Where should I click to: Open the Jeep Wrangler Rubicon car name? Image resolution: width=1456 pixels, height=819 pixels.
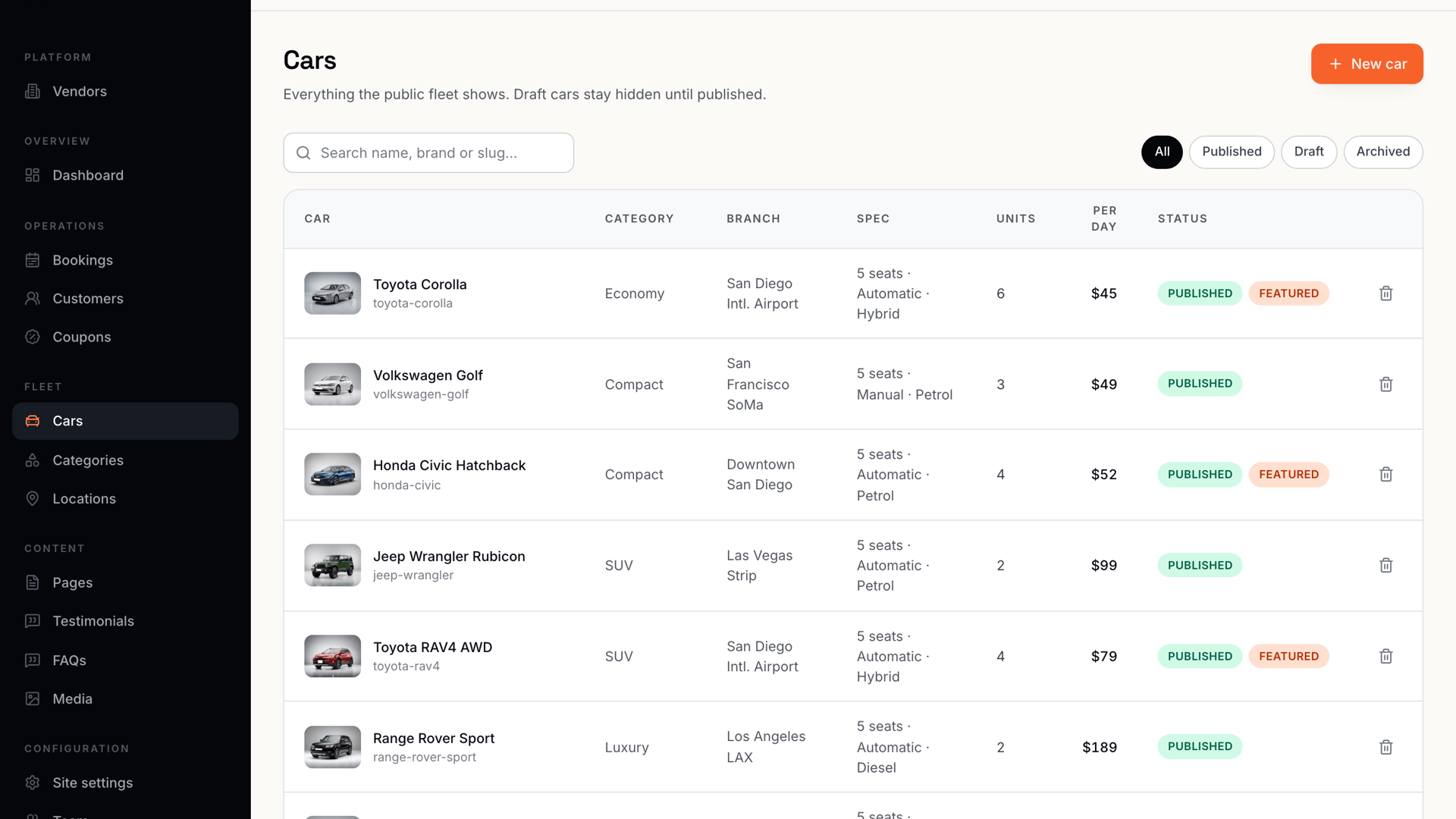(449, 557)
